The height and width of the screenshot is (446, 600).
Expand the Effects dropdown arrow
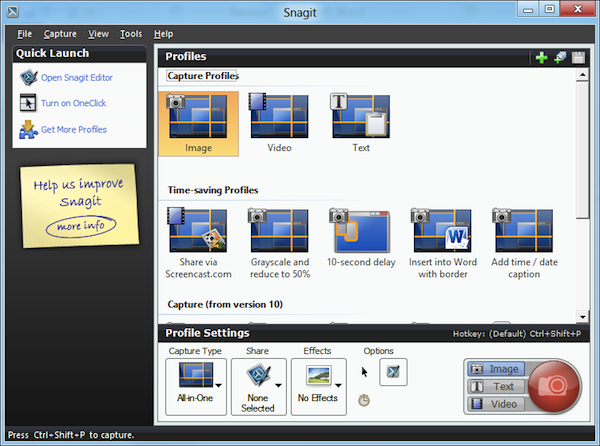coord(338,386)
